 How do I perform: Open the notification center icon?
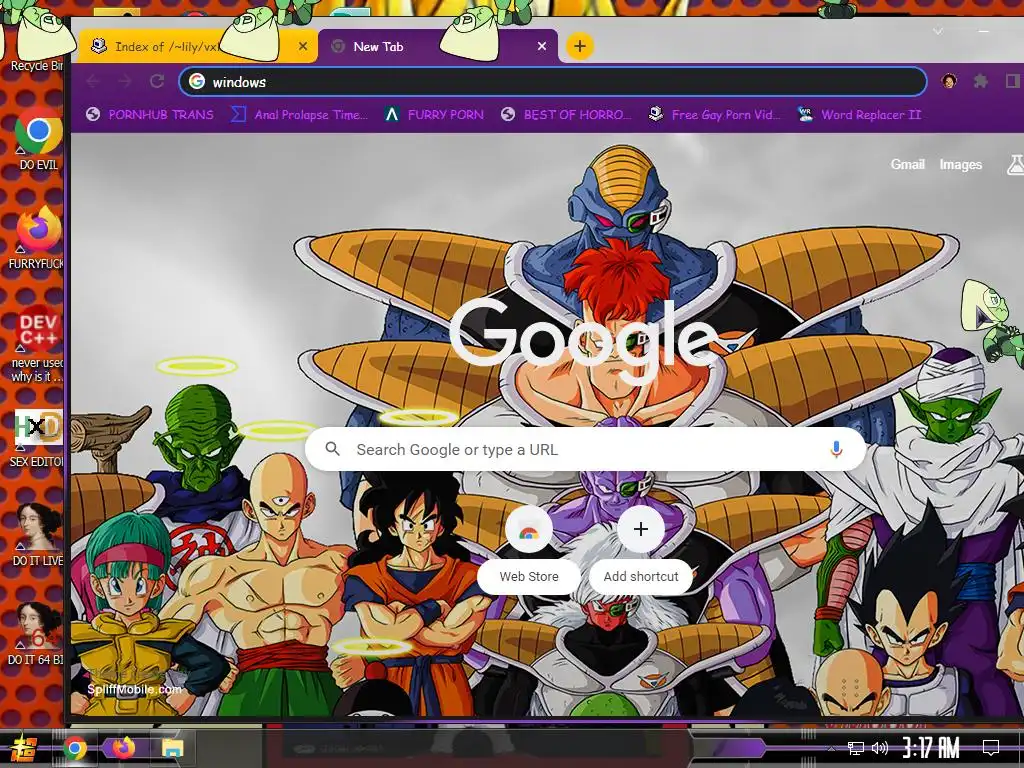(991, 747)
